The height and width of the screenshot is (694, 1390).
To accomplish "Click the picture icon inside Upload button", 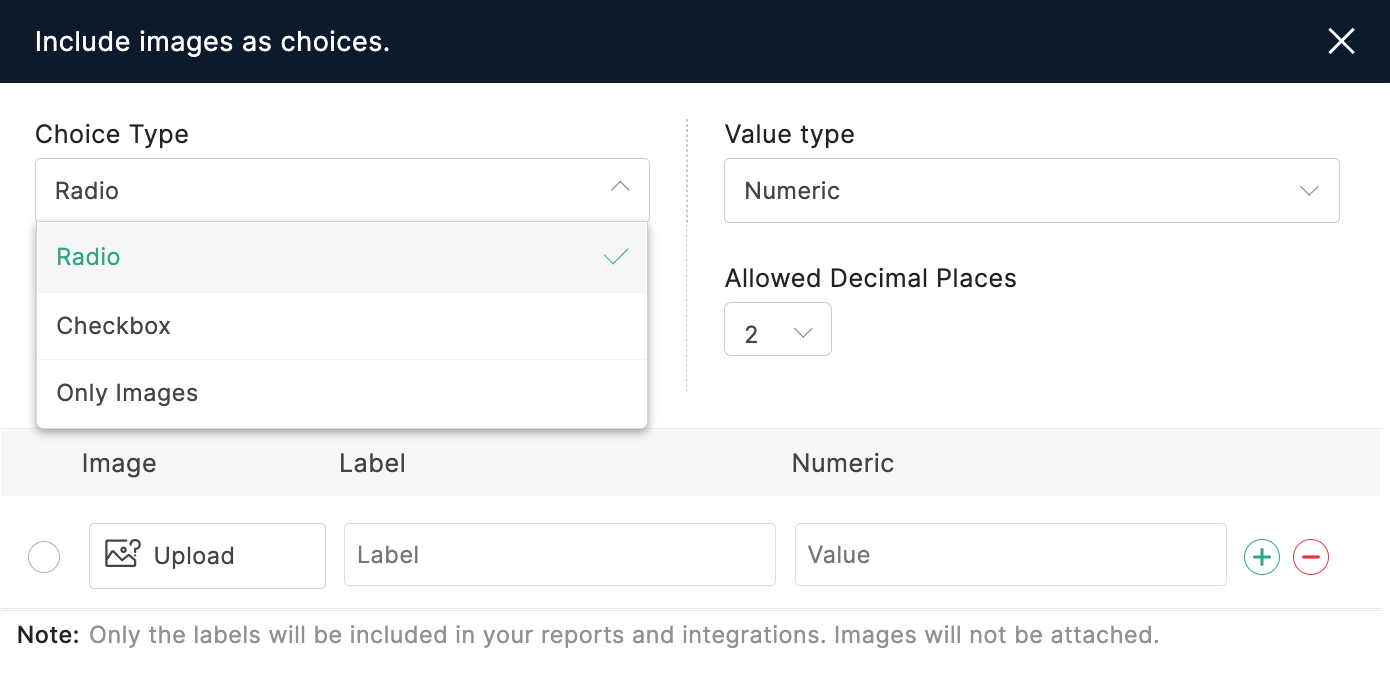I will (123, 554).
